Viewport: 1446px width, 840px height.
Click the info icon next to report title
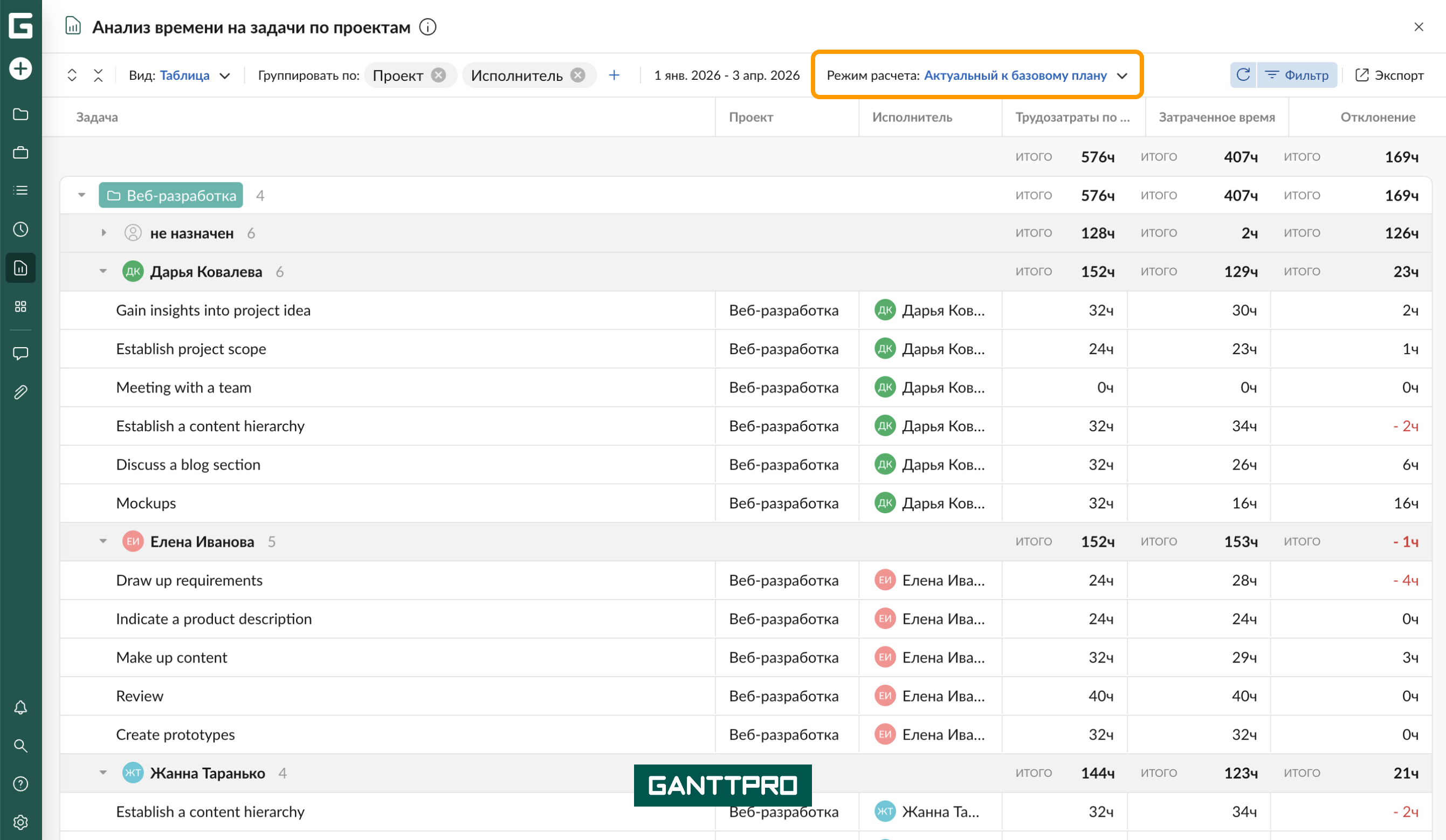(428, 27)
